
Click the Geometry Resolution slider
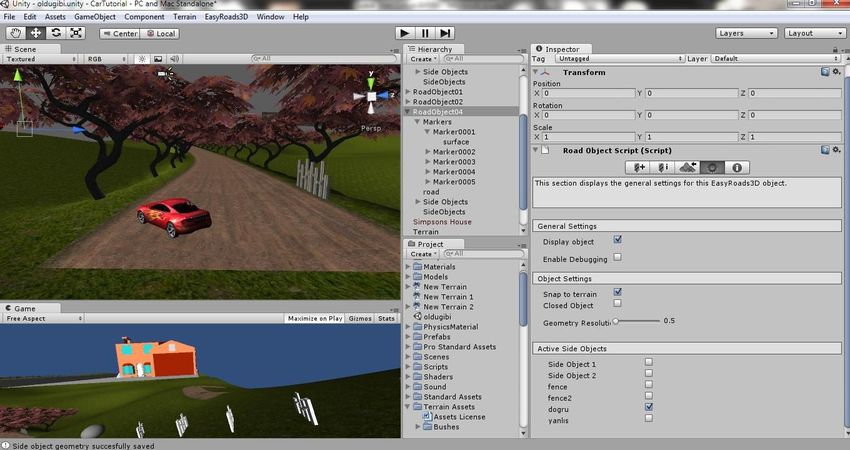[637, 321]
